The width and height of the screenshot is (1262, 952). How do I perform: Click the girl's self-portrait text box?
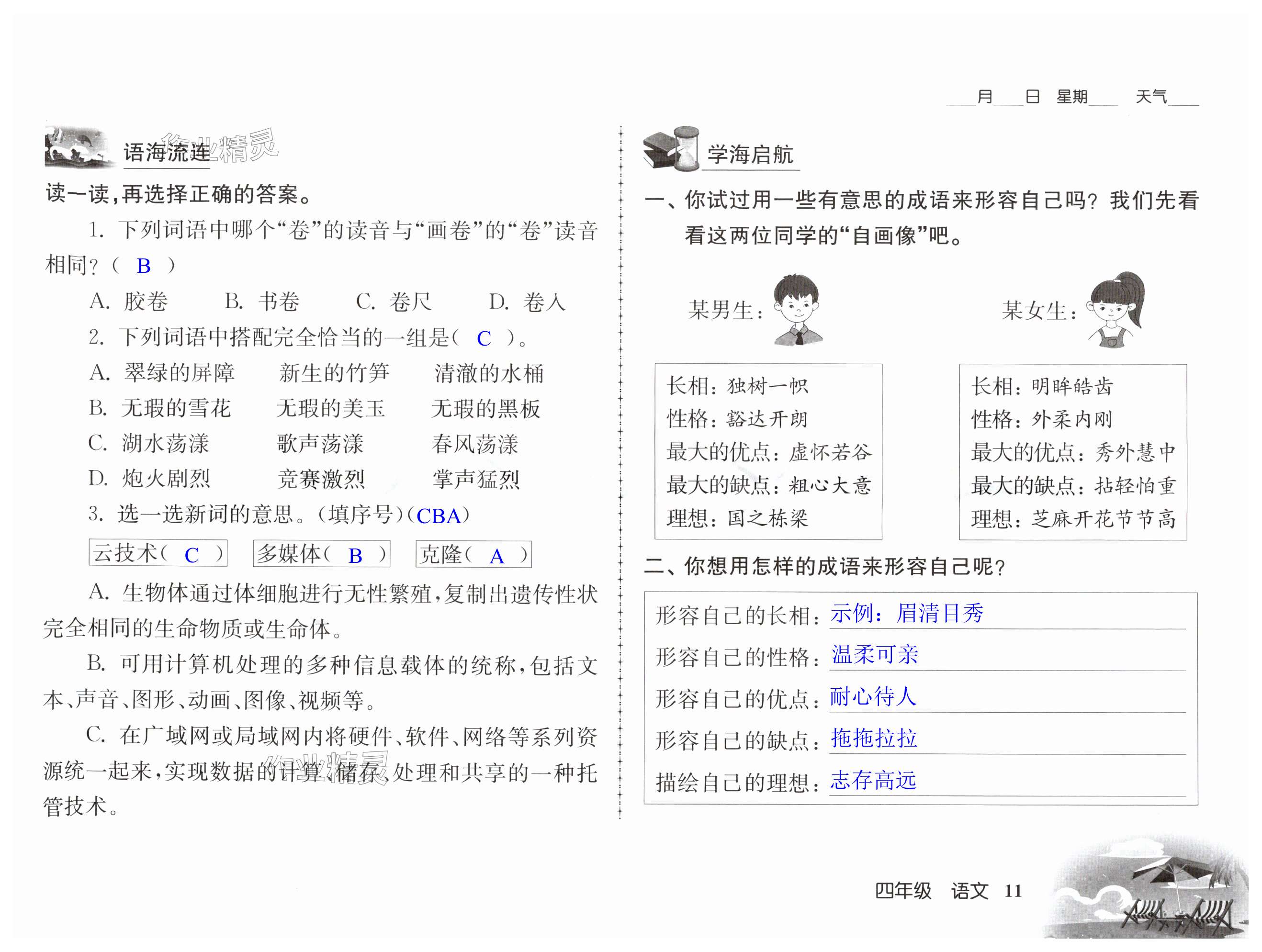(1072, 452)
